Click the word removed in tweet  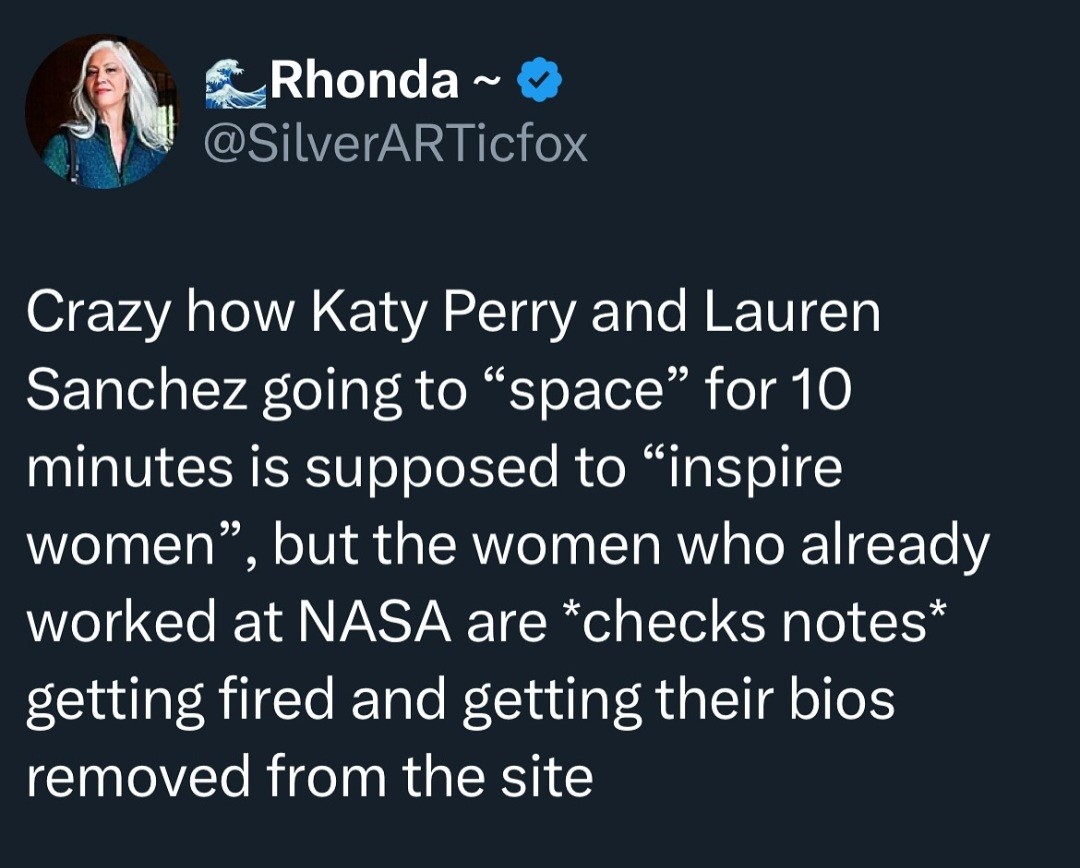point(138,777)
